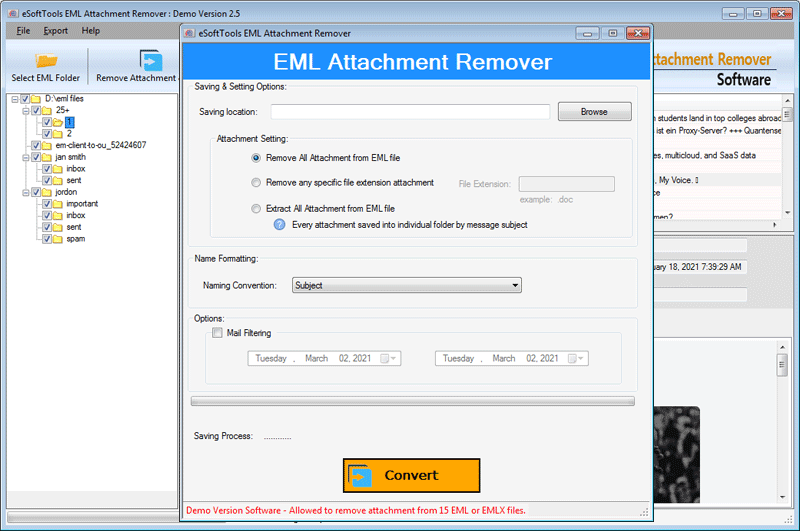Click the image thumbnail in preview pane
This screenshot has height=531, width=800.
(x=677, y=454)
